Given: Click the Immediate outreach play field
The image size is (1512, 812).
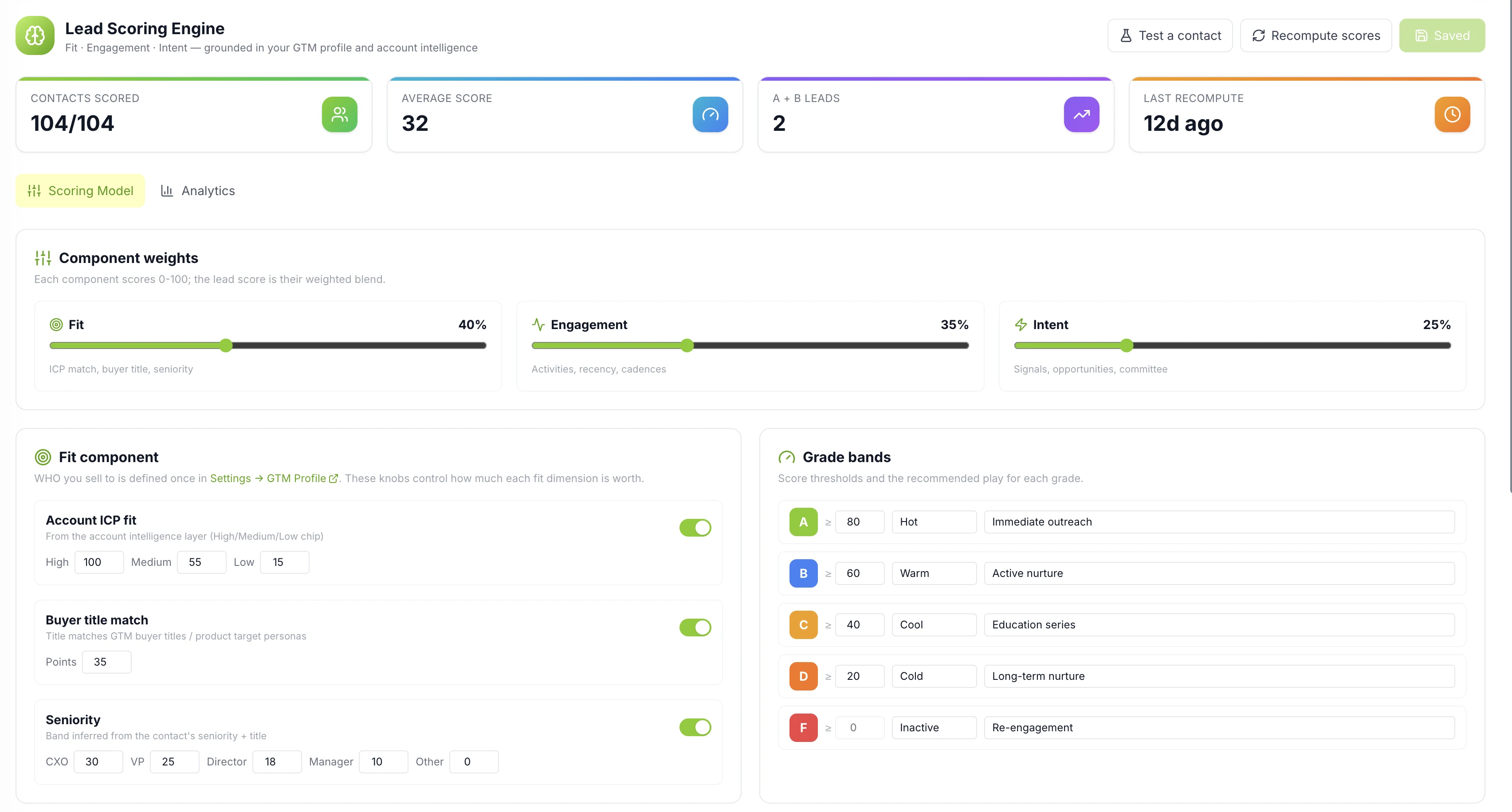Looking at the screenshot, I should pos(1220,522).
